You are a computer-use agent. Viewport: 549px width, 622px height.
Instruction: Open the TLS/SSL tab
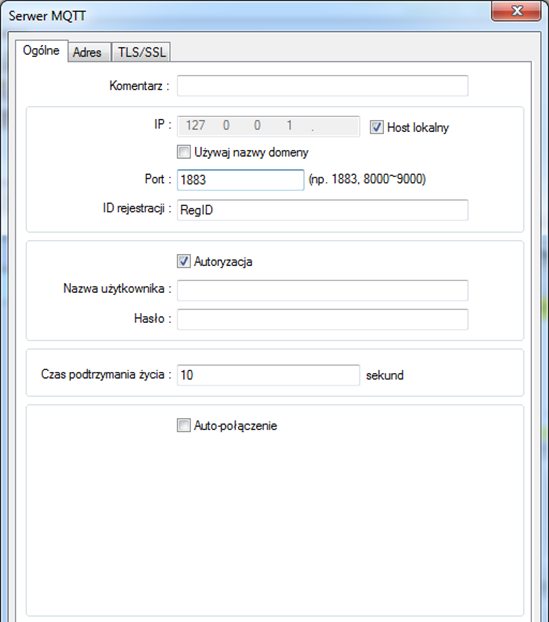(142, 52)
